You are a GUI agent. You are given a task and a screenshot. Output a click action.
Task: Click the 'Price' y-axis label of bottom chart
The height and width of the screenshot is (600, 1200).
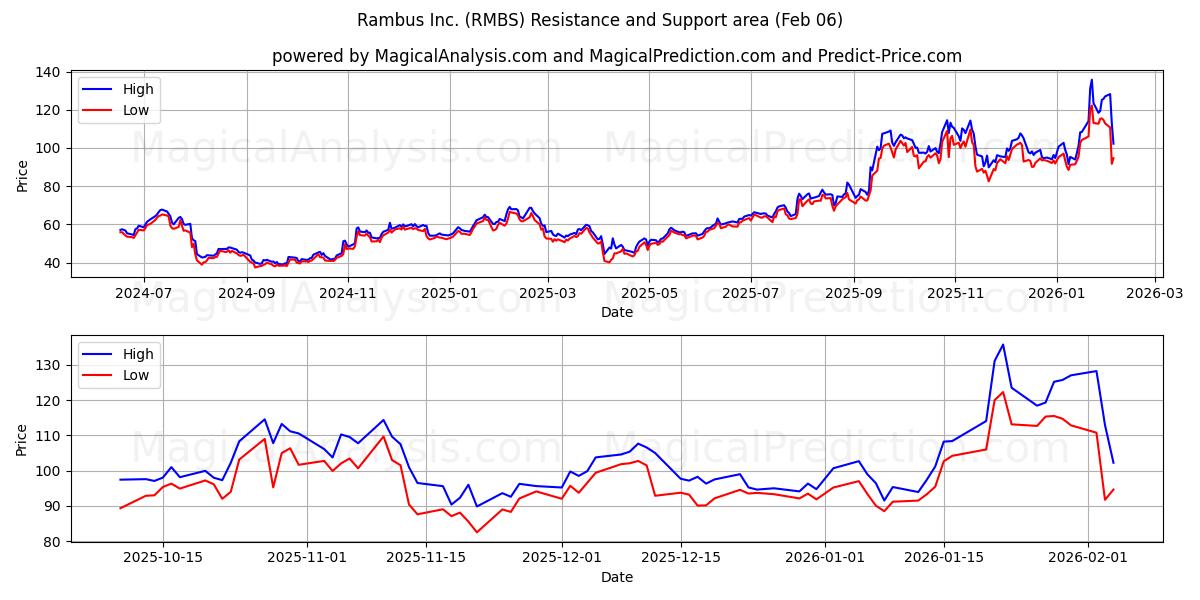tap(23, 439)
